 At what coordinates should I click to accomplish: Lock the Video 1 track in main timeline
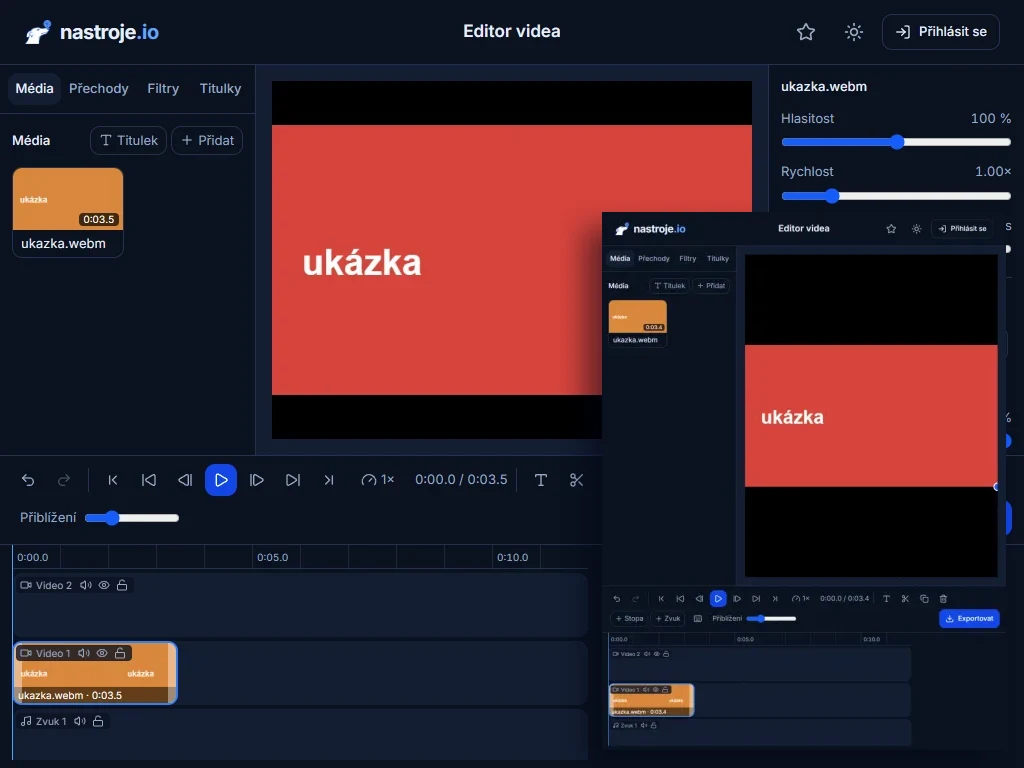[x=120, y=653]
